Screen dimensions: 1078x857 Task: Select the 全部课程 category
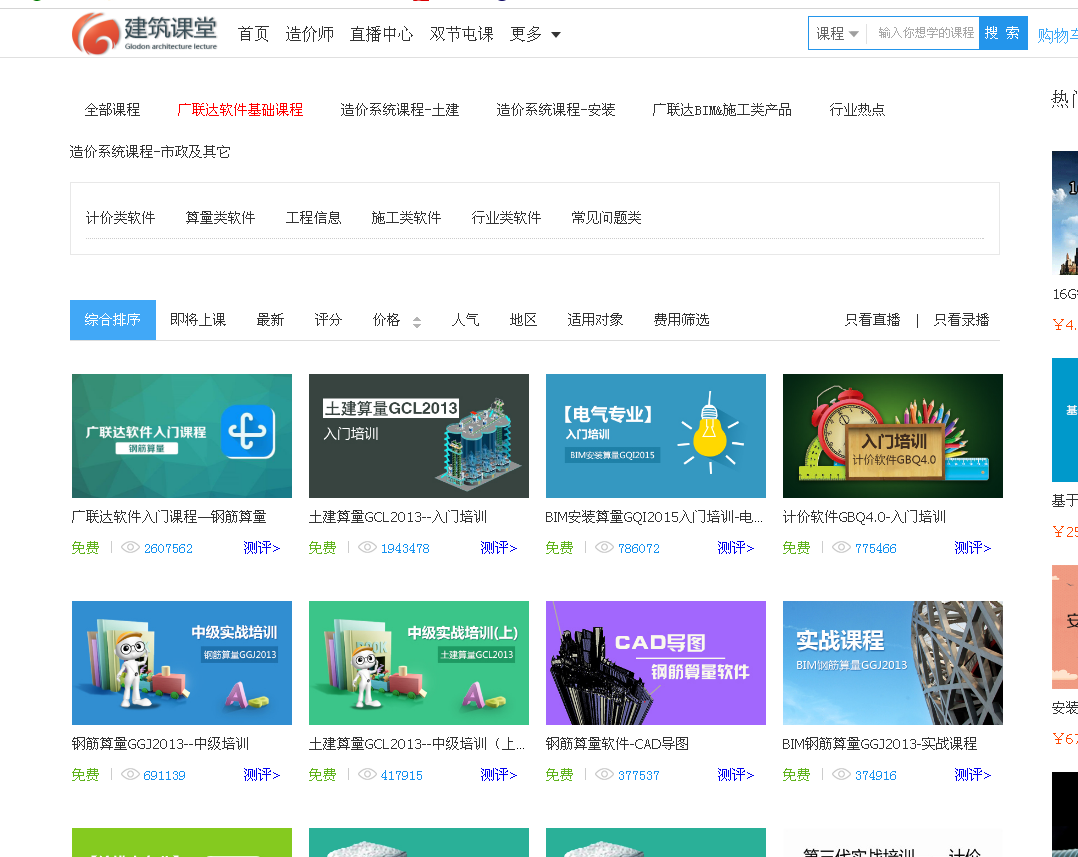(112, 110)
